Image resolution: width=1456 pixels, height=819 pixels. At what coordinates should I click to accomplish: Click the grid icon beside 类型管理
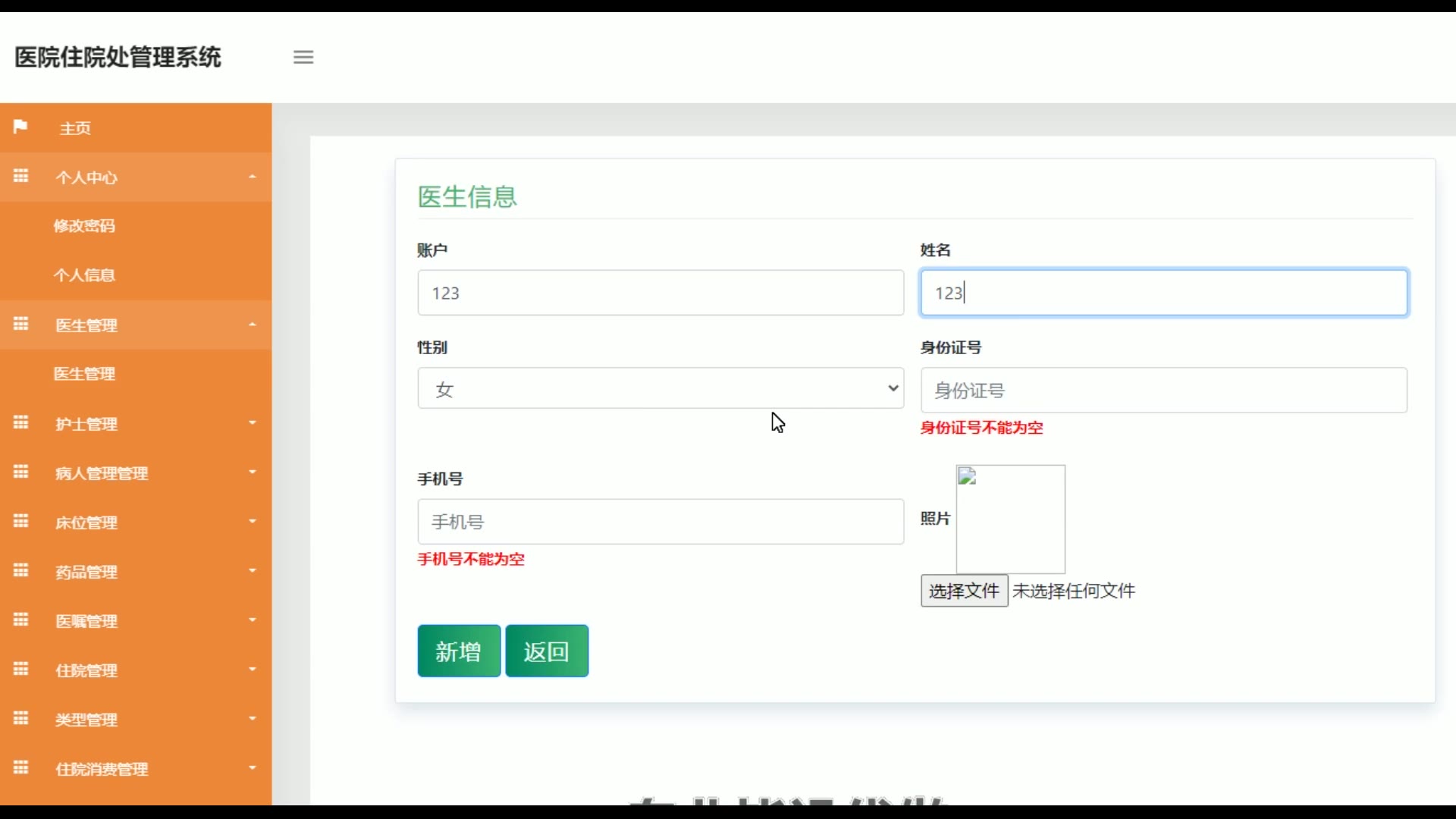20,718
